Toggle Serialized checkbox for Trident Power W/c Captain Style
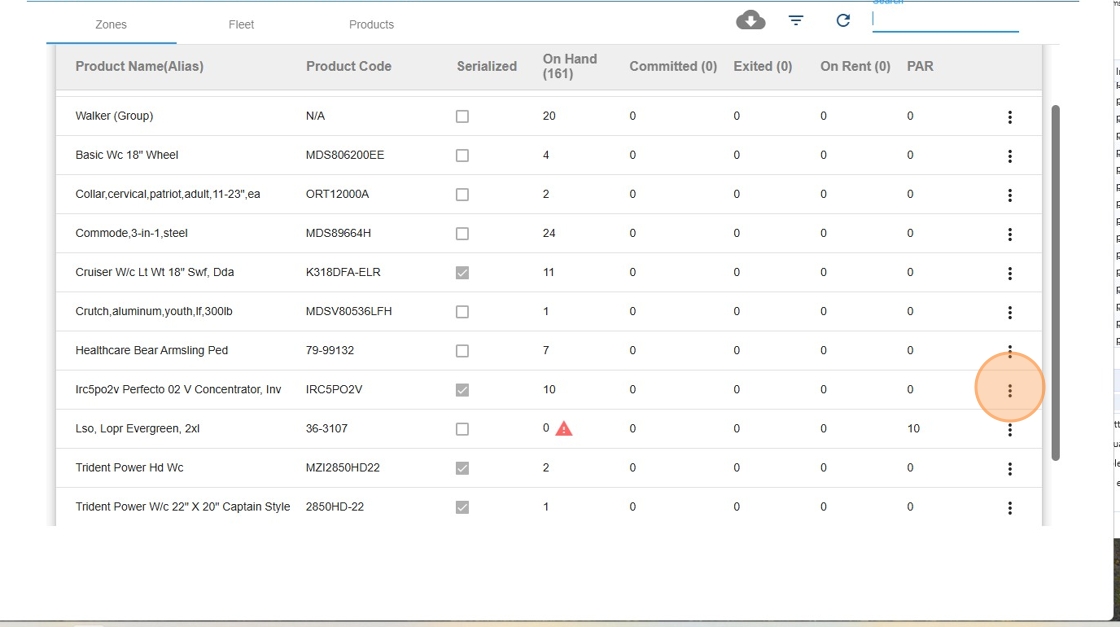This screenshot has width=1120, height=627. pyautogui.click(x=462, y=507)
